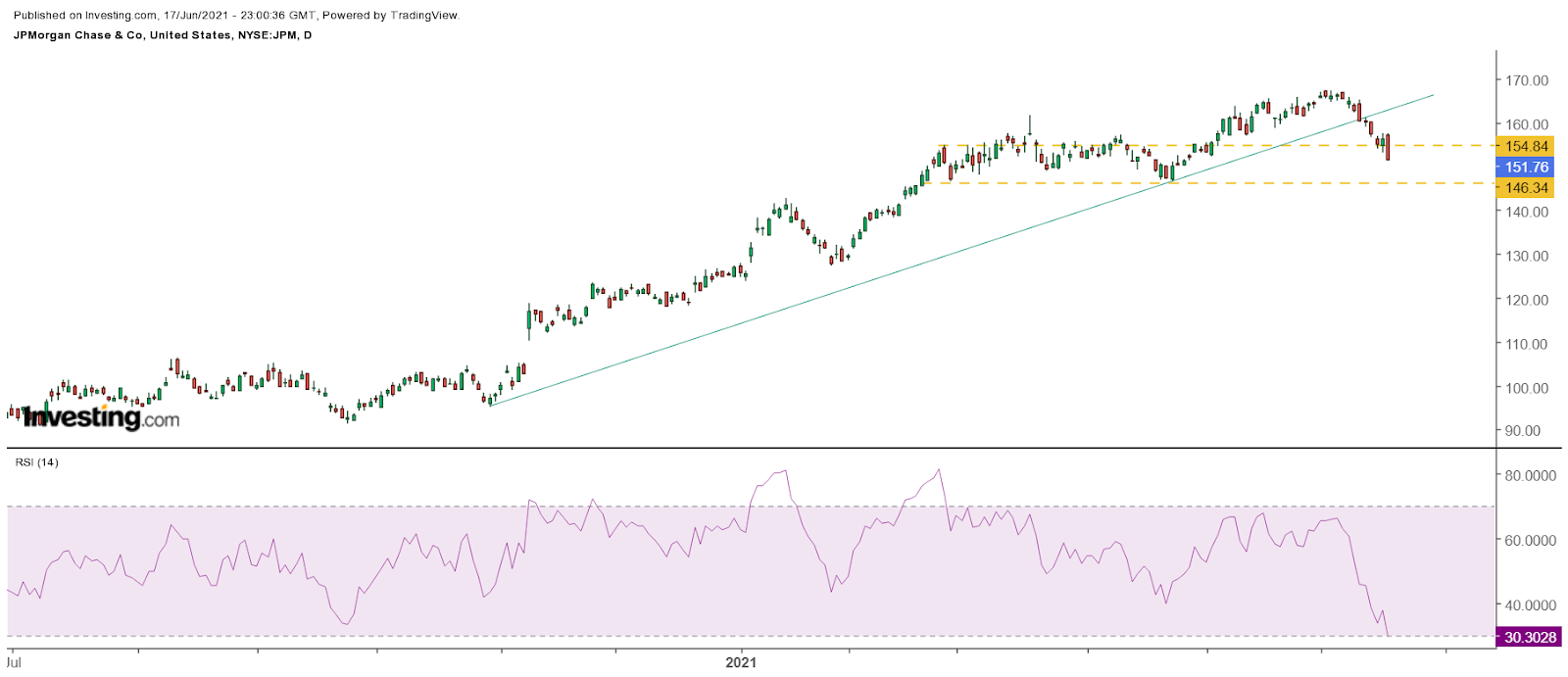Click the 2021 time axis label
This screenshot has height=677, width=1568.
[741, 662]
